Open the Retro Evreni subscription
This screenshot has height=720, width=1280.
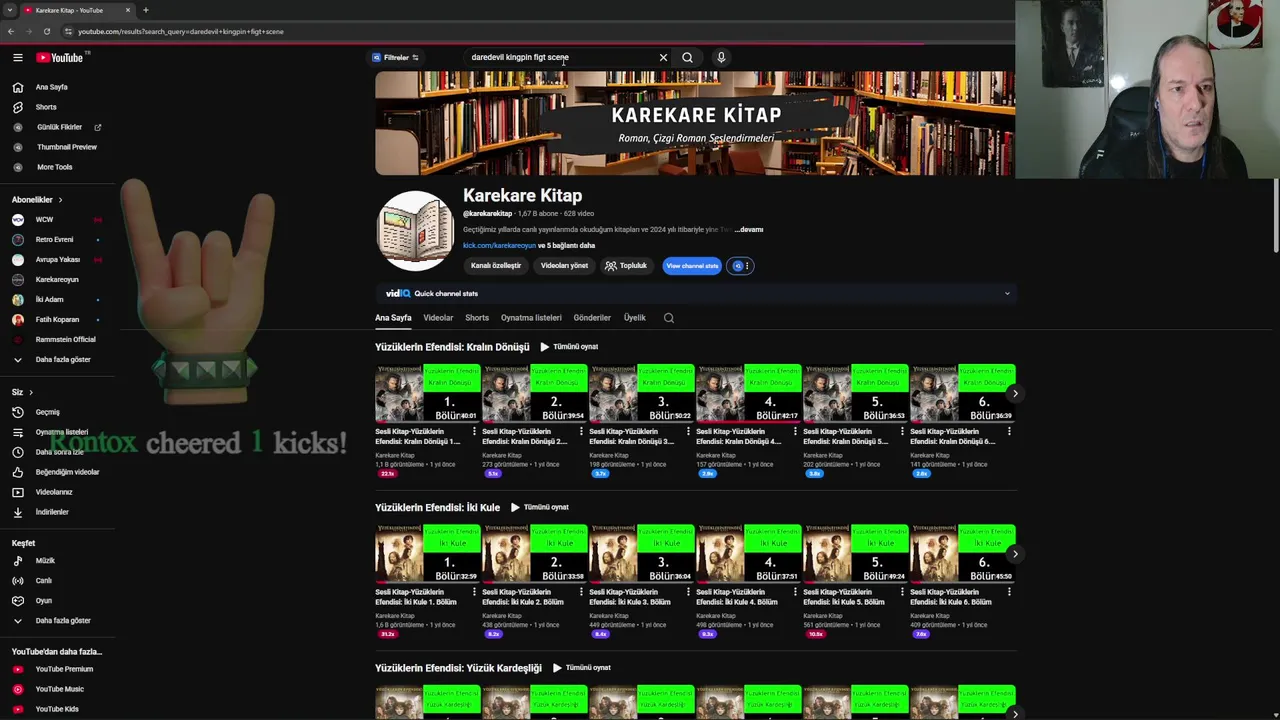[x=54, y=240]
